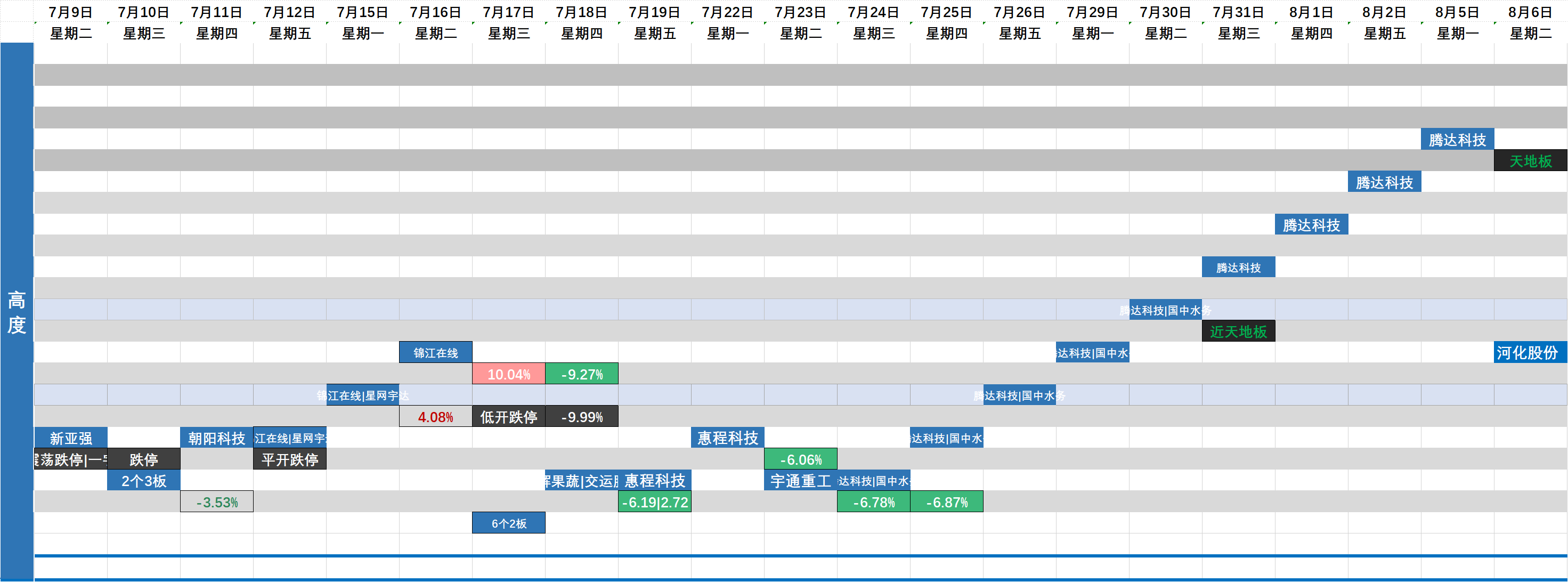The height and width of the screenshot is (582, 1568).
Task: Click 腾达科技|国中水务 cell under 7月26日
Action: pyautogui.click(x=1020, y=395)
